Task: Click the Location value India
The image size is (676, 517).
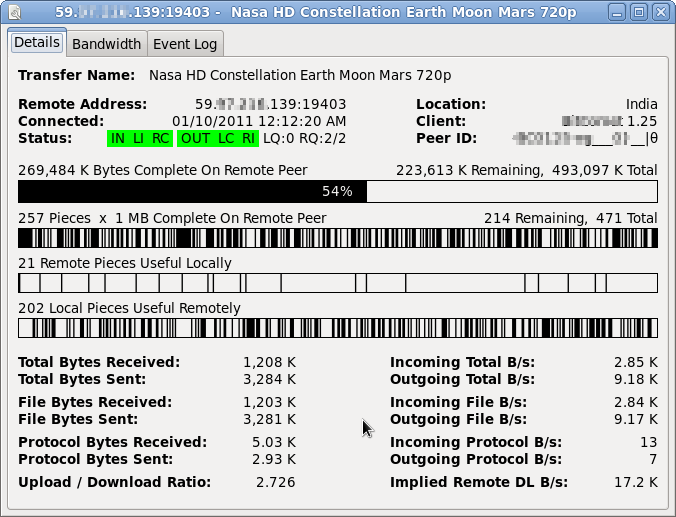Action: coord(642,104)
